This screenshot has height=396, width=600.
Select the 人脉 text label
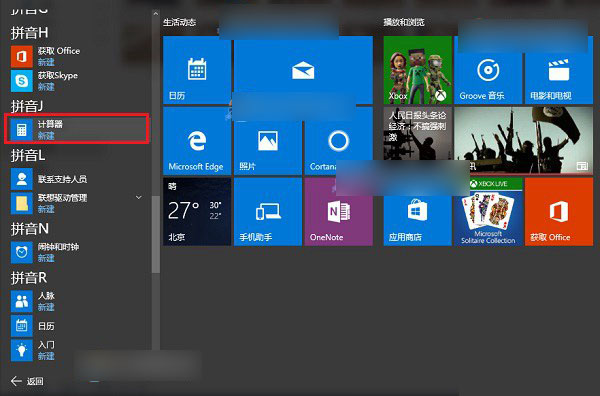pyautogui.click(x=46, y=296)
